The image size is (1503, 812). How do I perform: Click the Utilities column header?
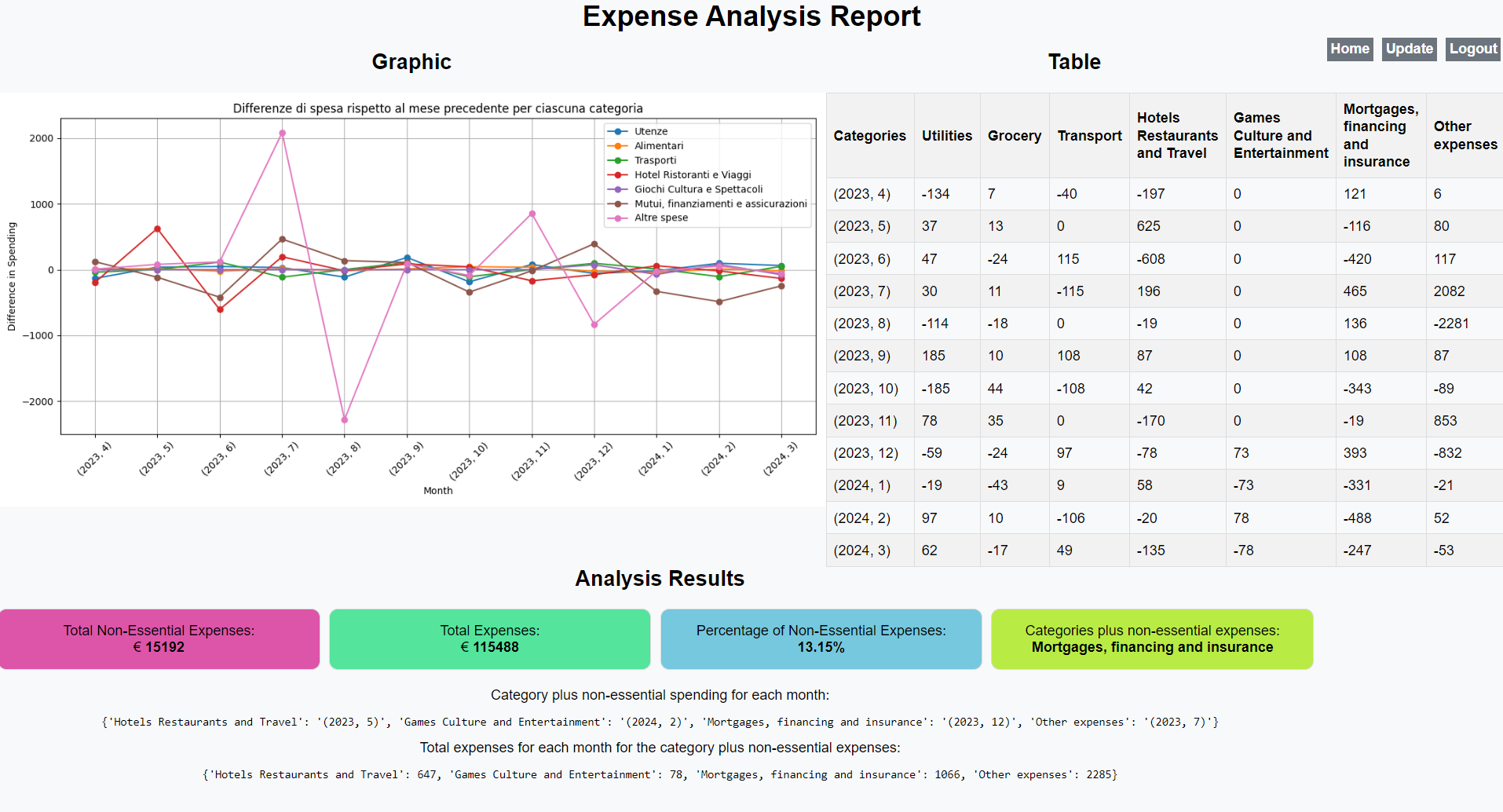pos(946,136)
